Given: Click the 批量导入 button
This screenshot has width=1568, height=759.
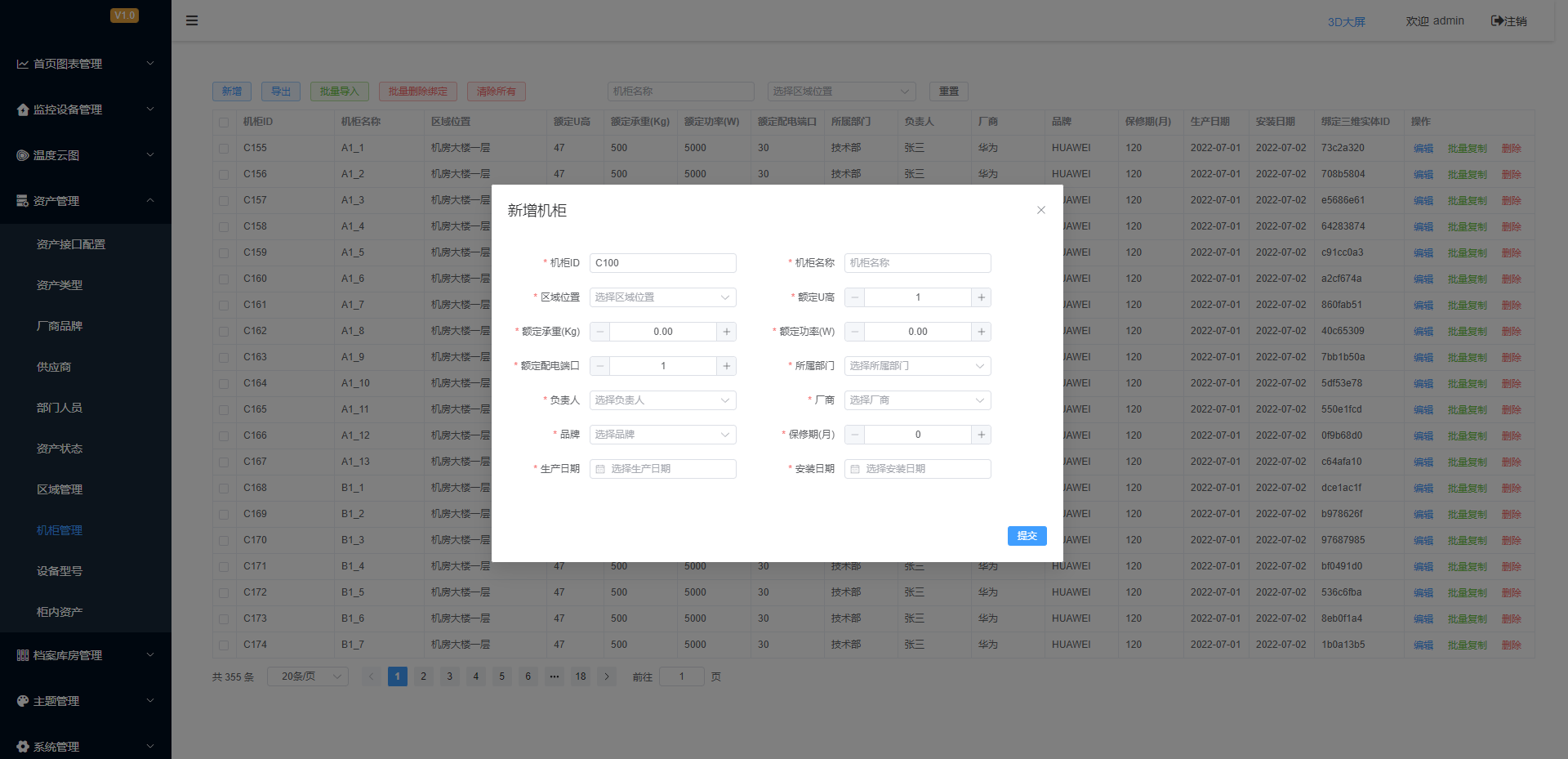Looking at the screenshot, I should [x=340, y=92].
